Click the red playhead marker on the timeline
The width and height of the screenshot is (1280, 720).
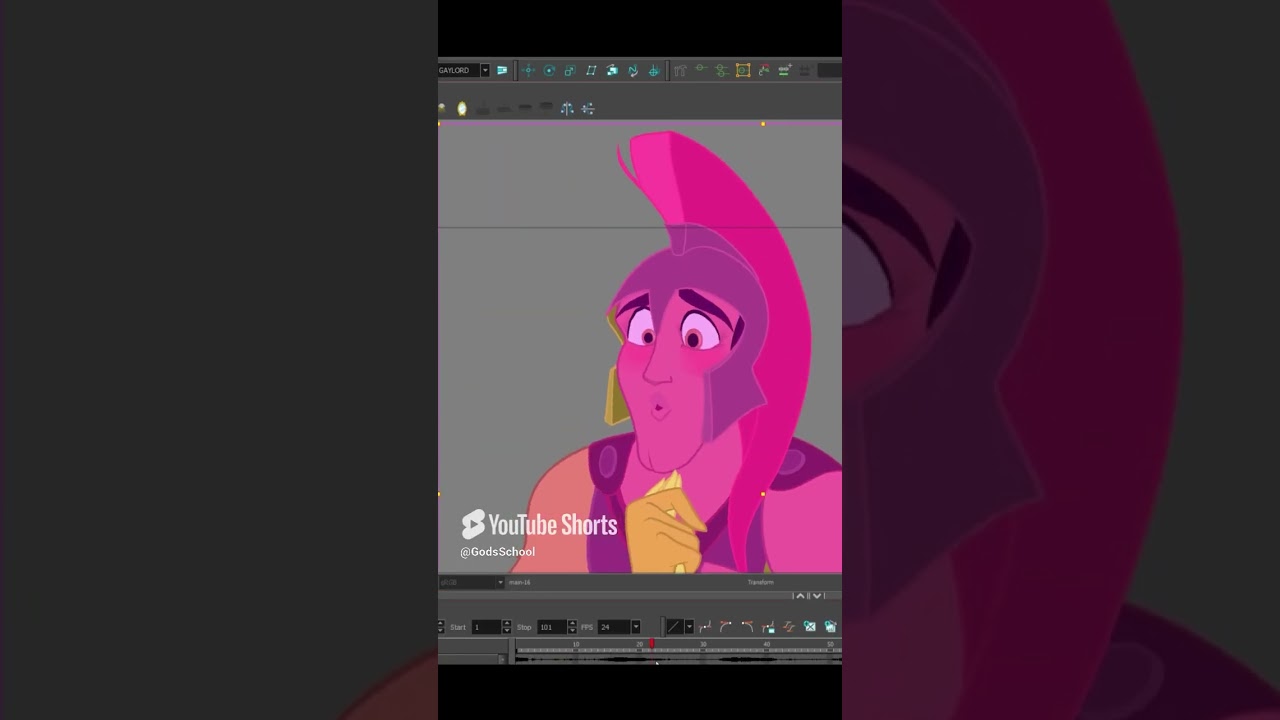click(x=652, y=644)
